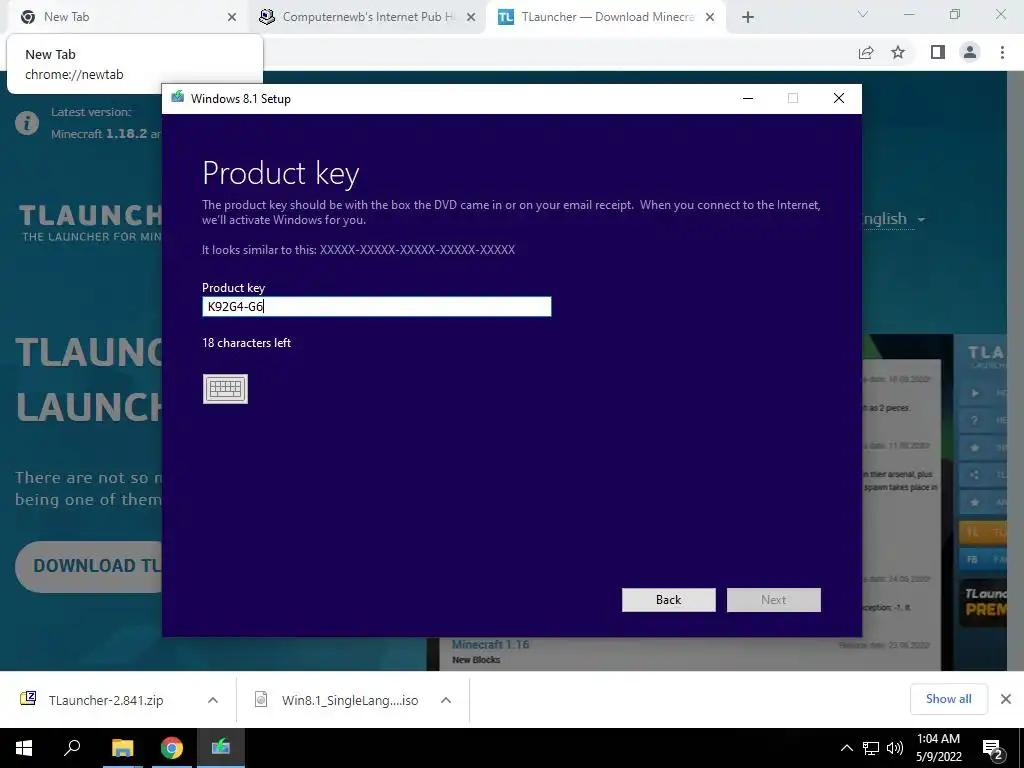This screenshot has width=1024, height=768.
Task: Open Chrome three-dot menu
Action: click(1002, 52)
